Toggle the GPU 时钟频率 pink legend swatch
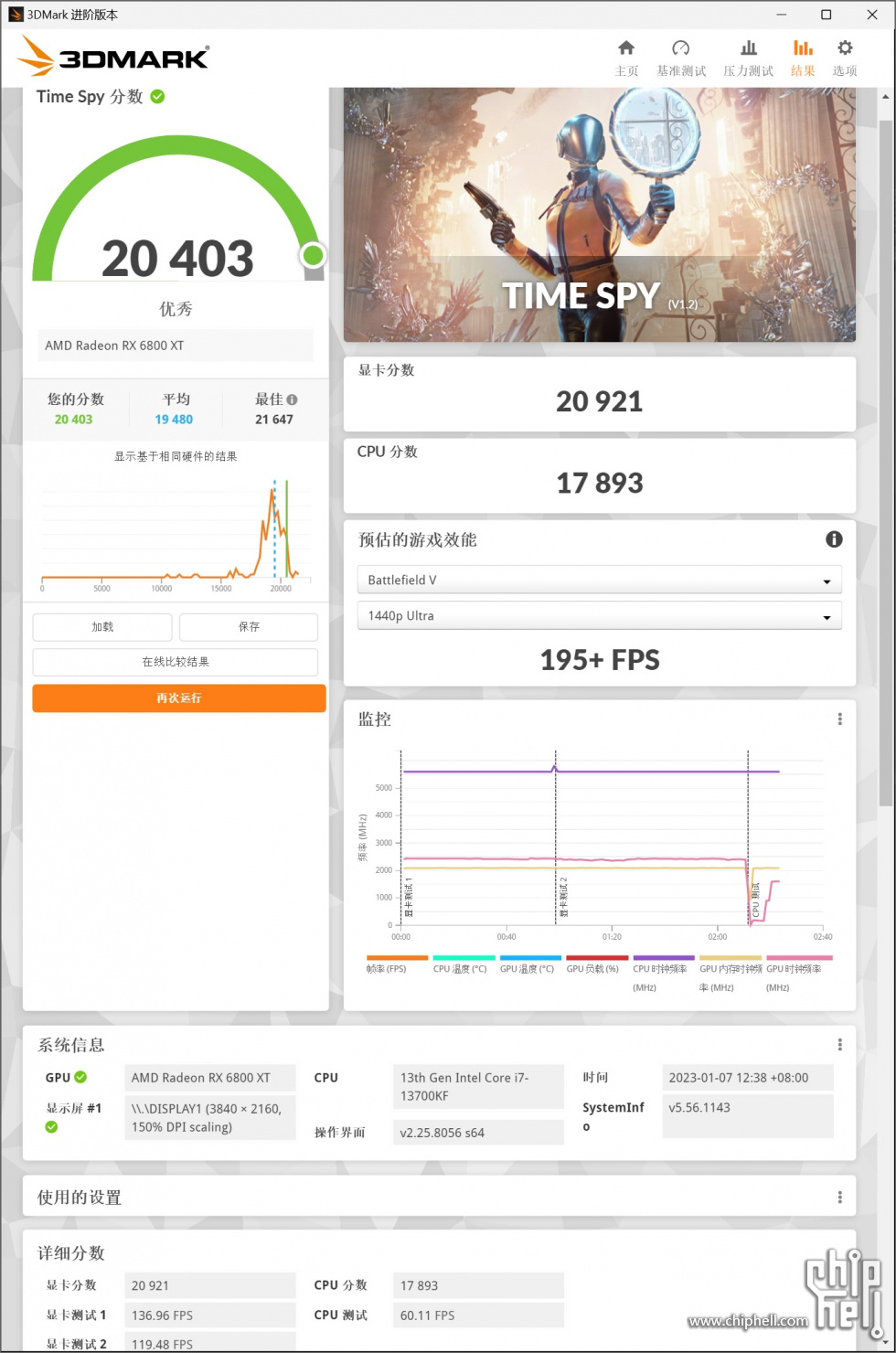 pos(797,958)
